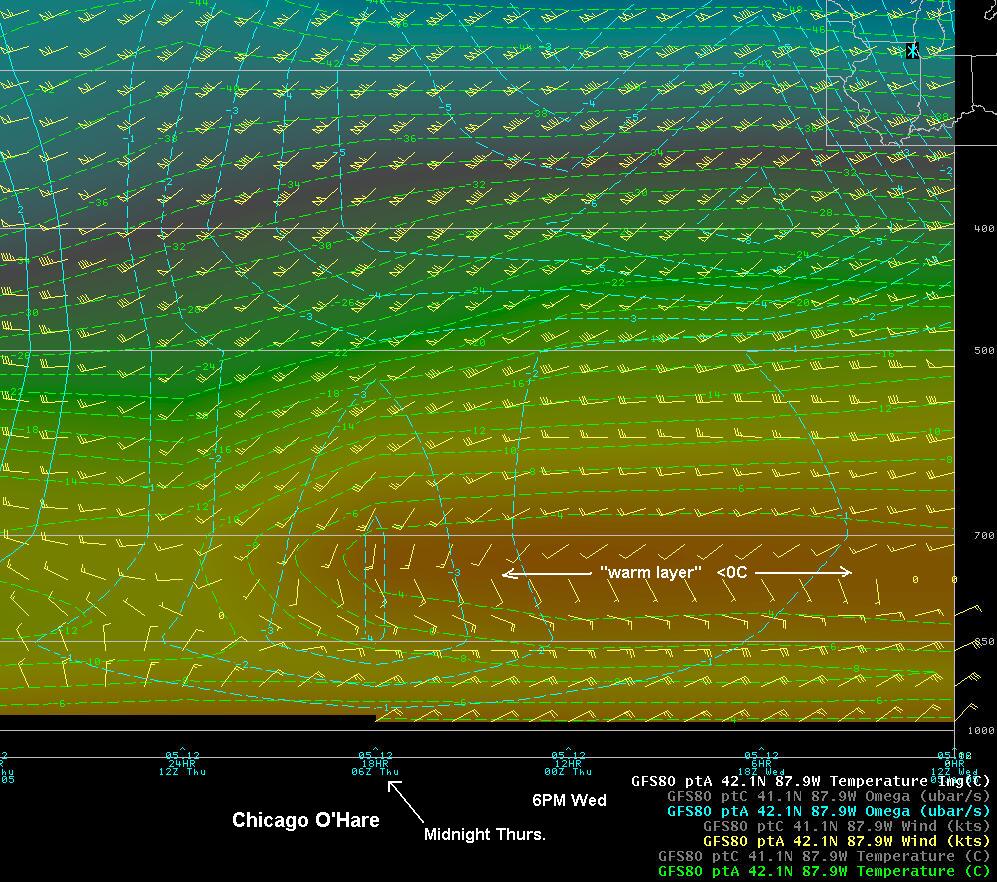Image resolution: width=997 pixels, height=882 pixels.
Task: Click the Chicago O'Hare label
Action: coord(306,820)
